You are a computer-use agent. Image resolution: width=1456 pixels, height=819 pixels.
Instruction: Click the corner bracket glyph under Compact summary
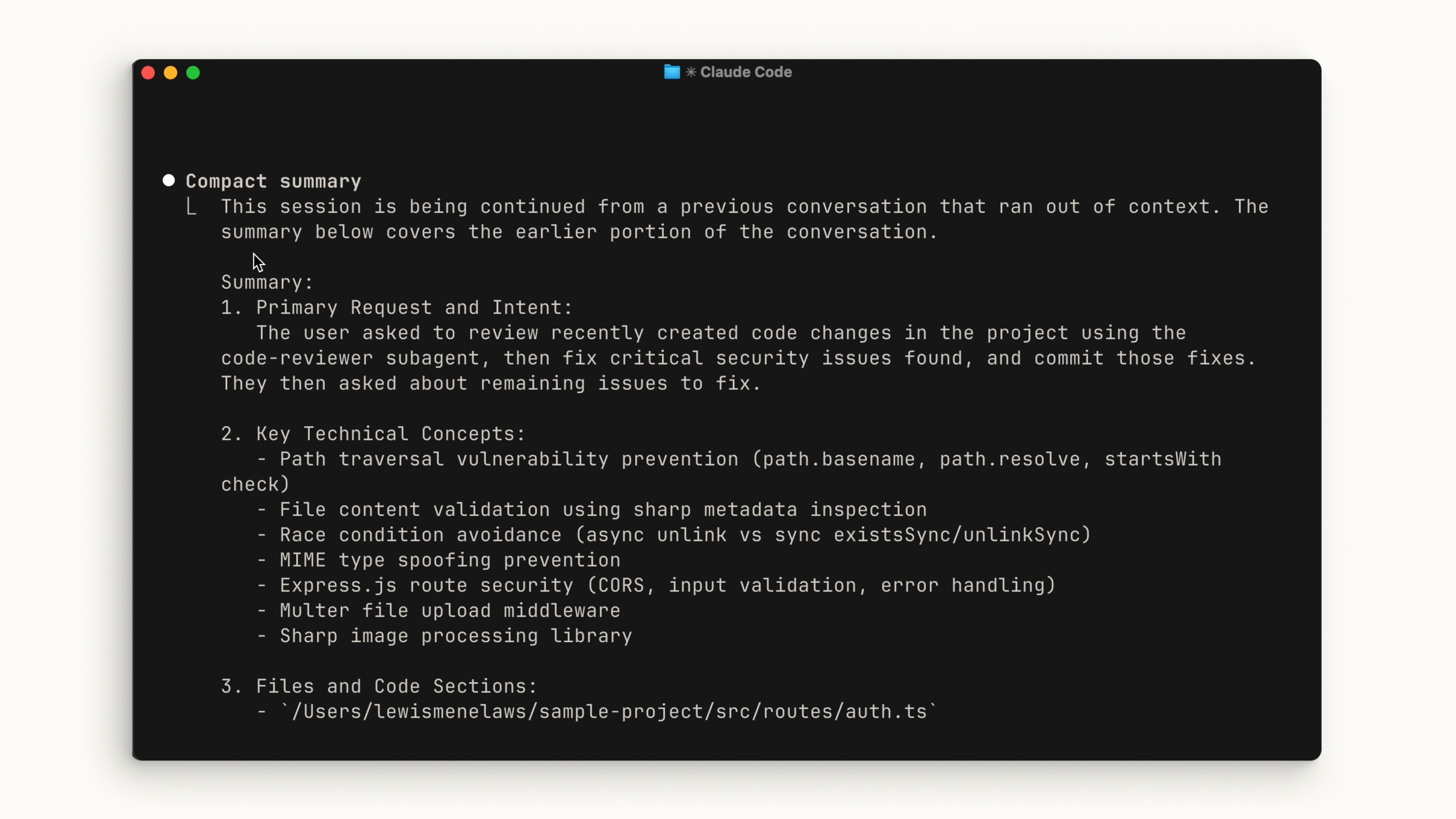point(191,207)
